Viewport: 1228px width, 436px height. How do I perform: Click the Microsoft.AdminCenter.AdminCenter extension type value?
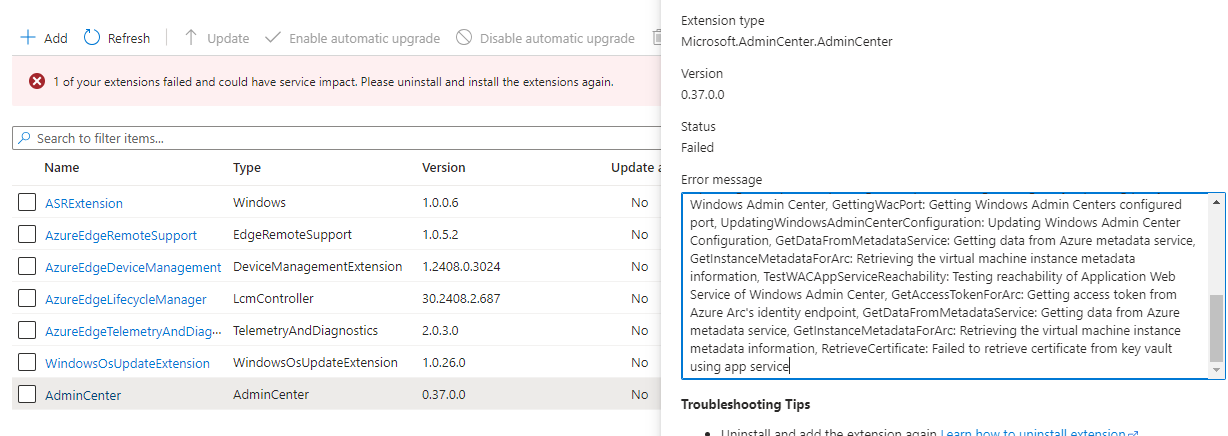pyautogui.click(x=787, y=42)
